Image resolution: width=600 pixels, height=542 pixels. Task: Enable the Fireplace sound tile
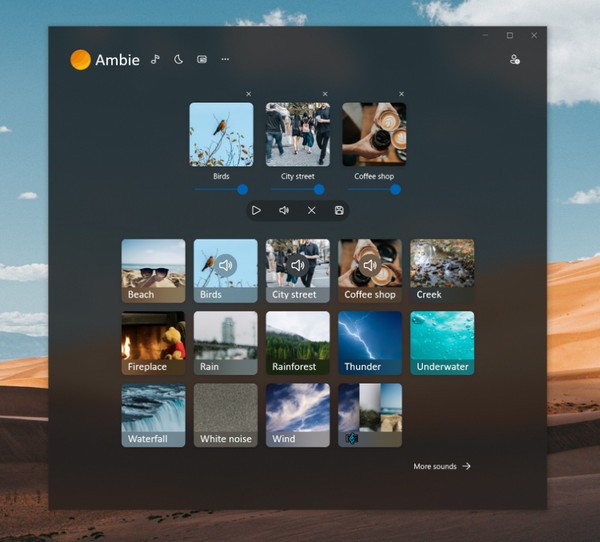[153, 342]
